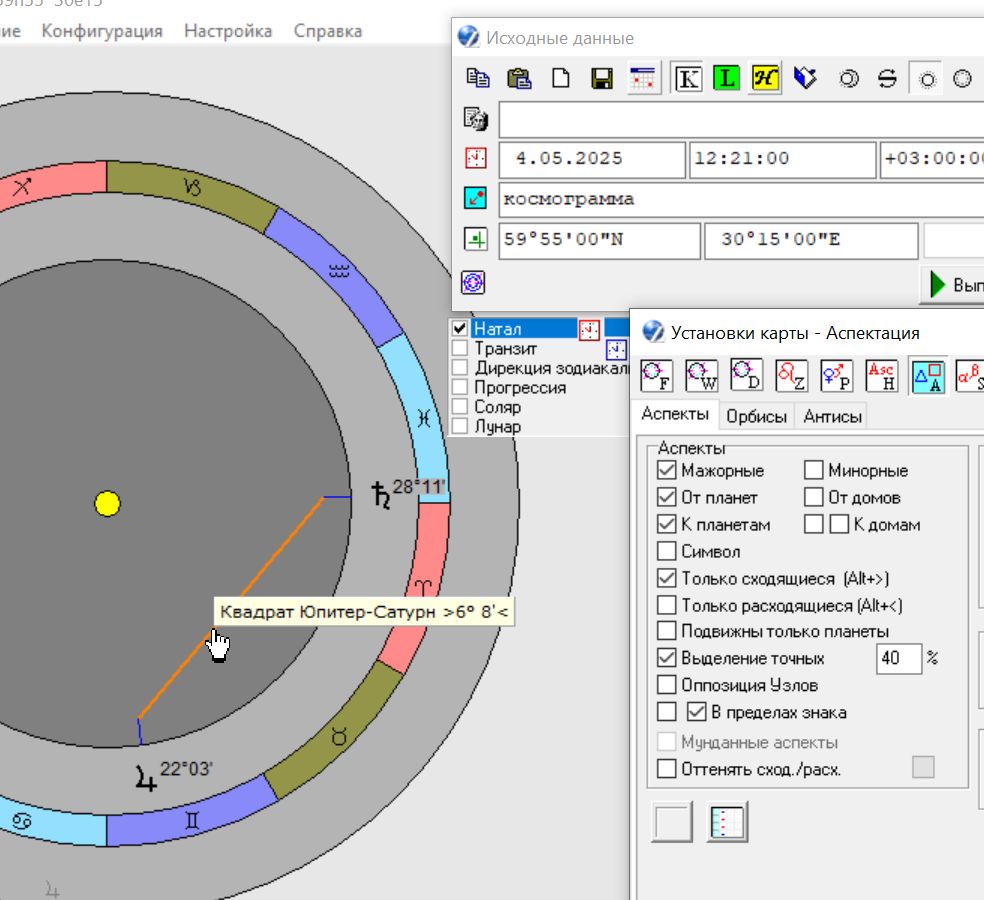Open the Справка menu
This screenshot has height=900, width=984.
point(328,31)
